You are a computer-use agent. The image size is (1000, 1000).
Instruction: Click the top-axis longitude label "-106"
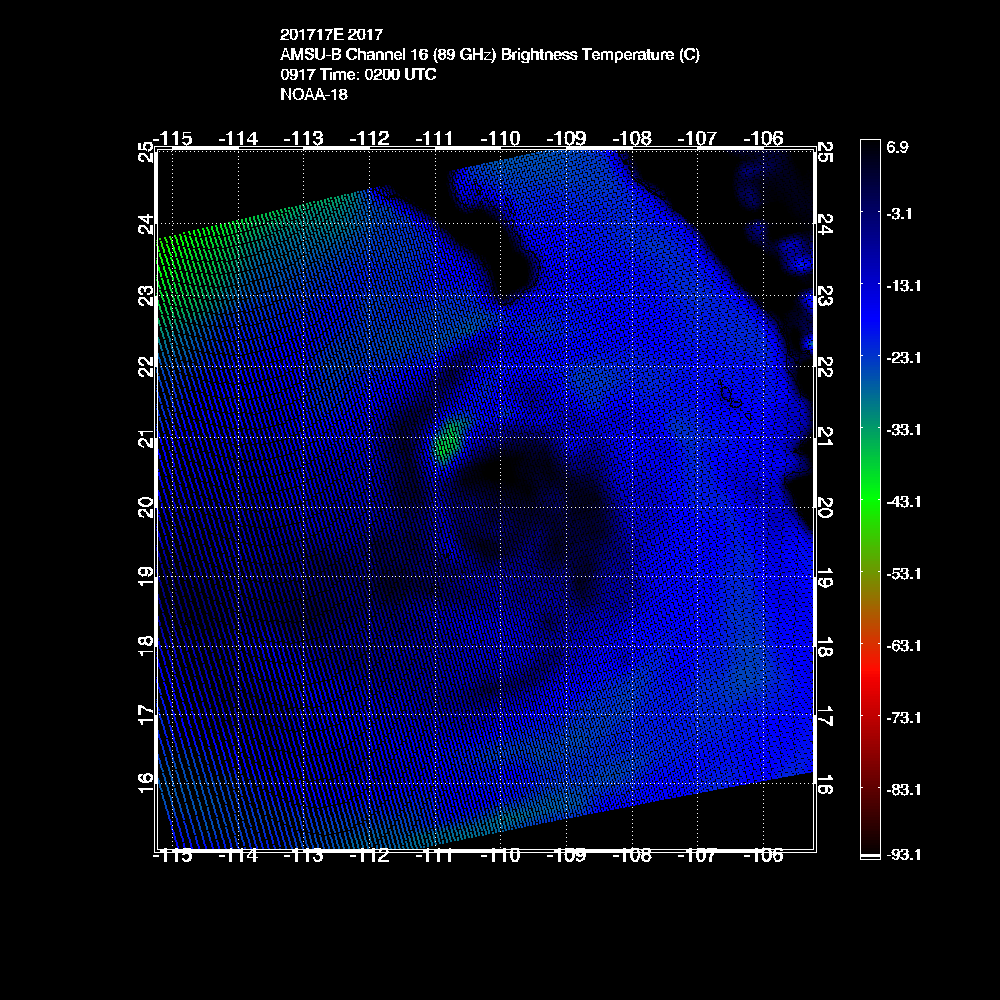click(763, 138)
